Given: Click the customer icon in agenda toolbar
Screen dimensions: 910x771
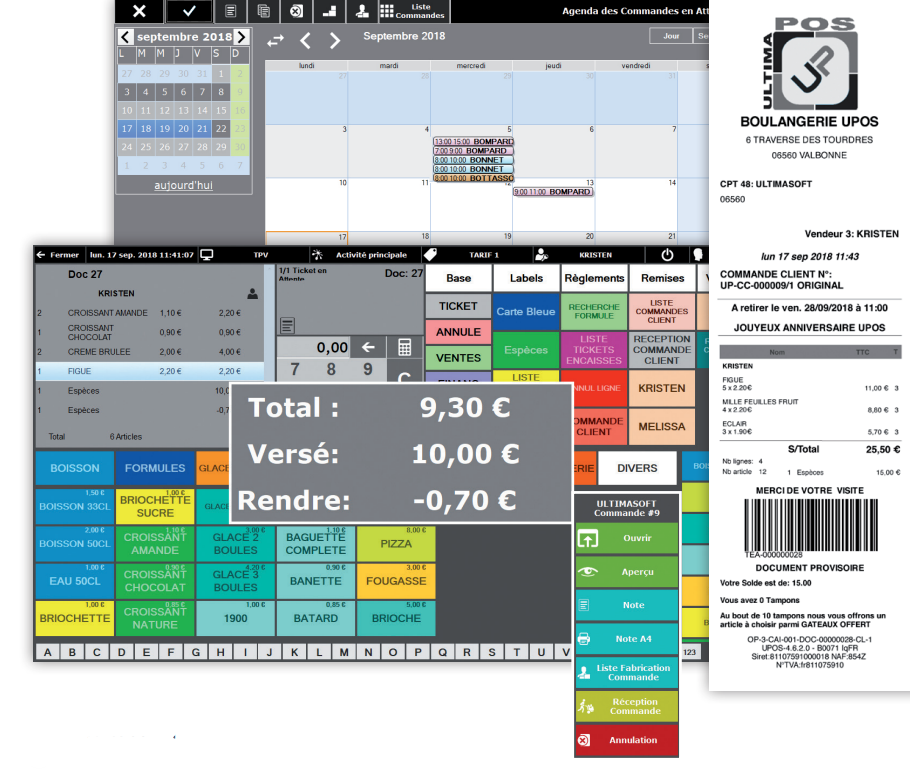Looking at the screenshot, I should click(362, 11).
